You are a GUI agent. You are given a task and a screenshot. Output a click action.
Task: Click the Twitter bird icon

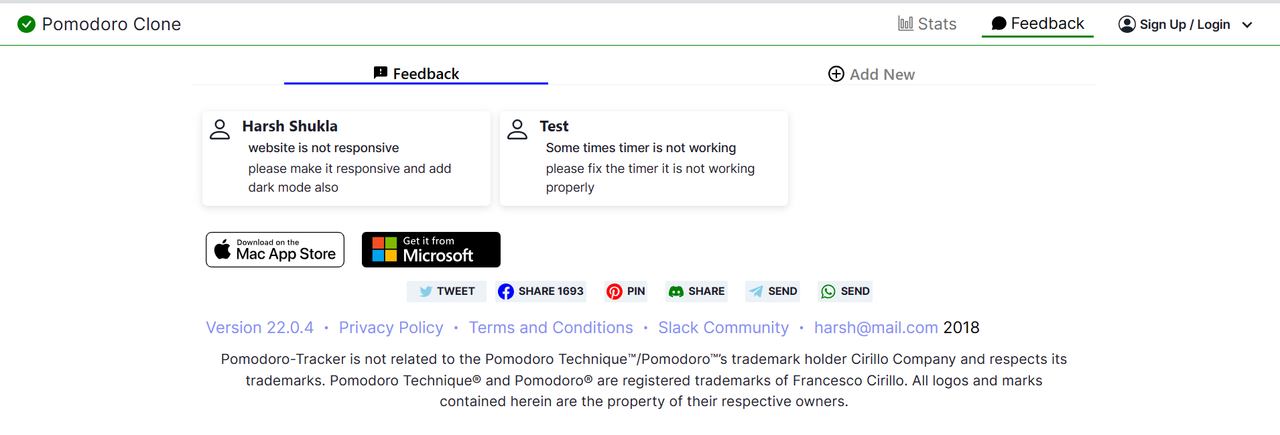(x=426, y=292)
